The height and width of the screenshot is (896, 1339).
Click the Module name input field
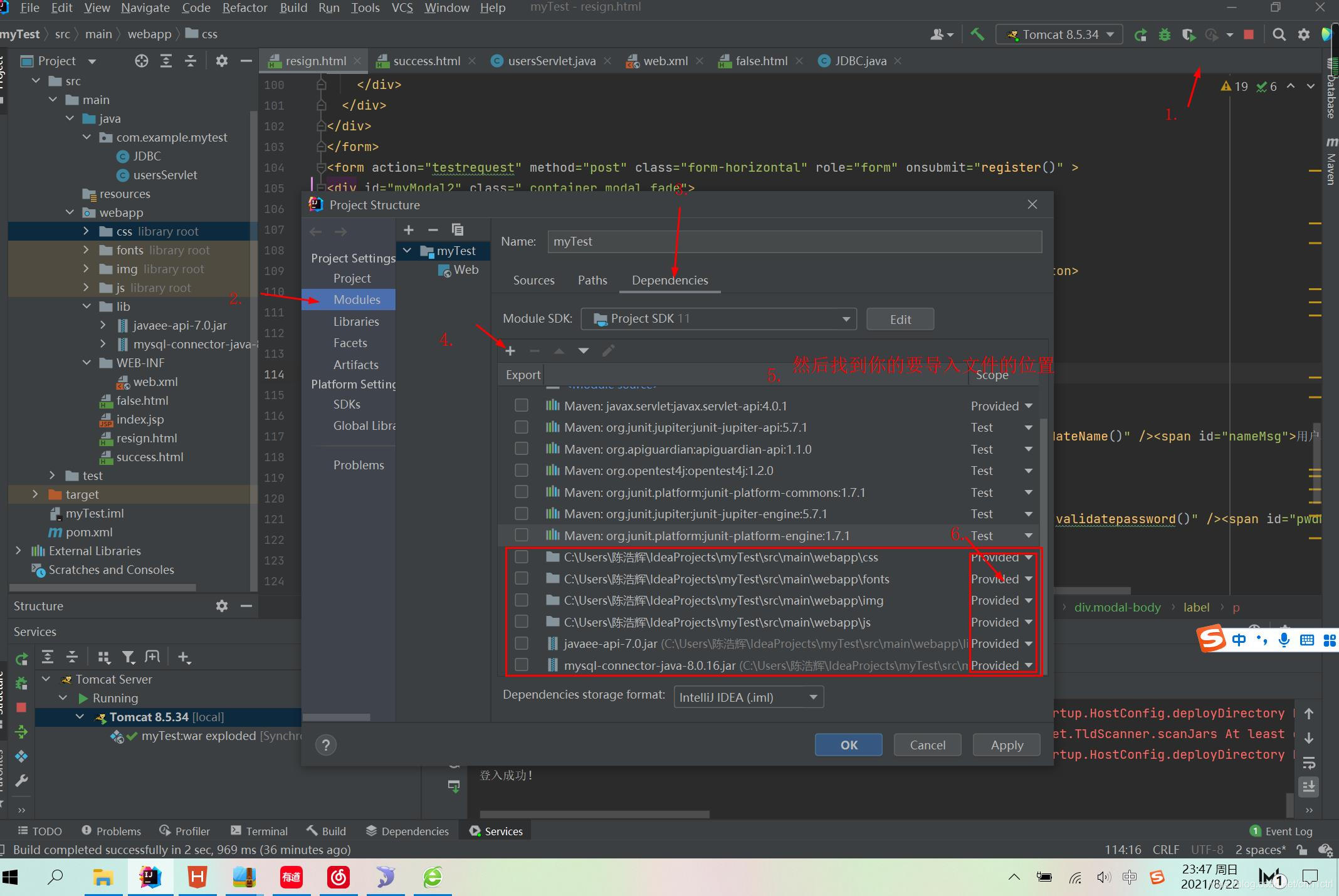coord(794,240)
